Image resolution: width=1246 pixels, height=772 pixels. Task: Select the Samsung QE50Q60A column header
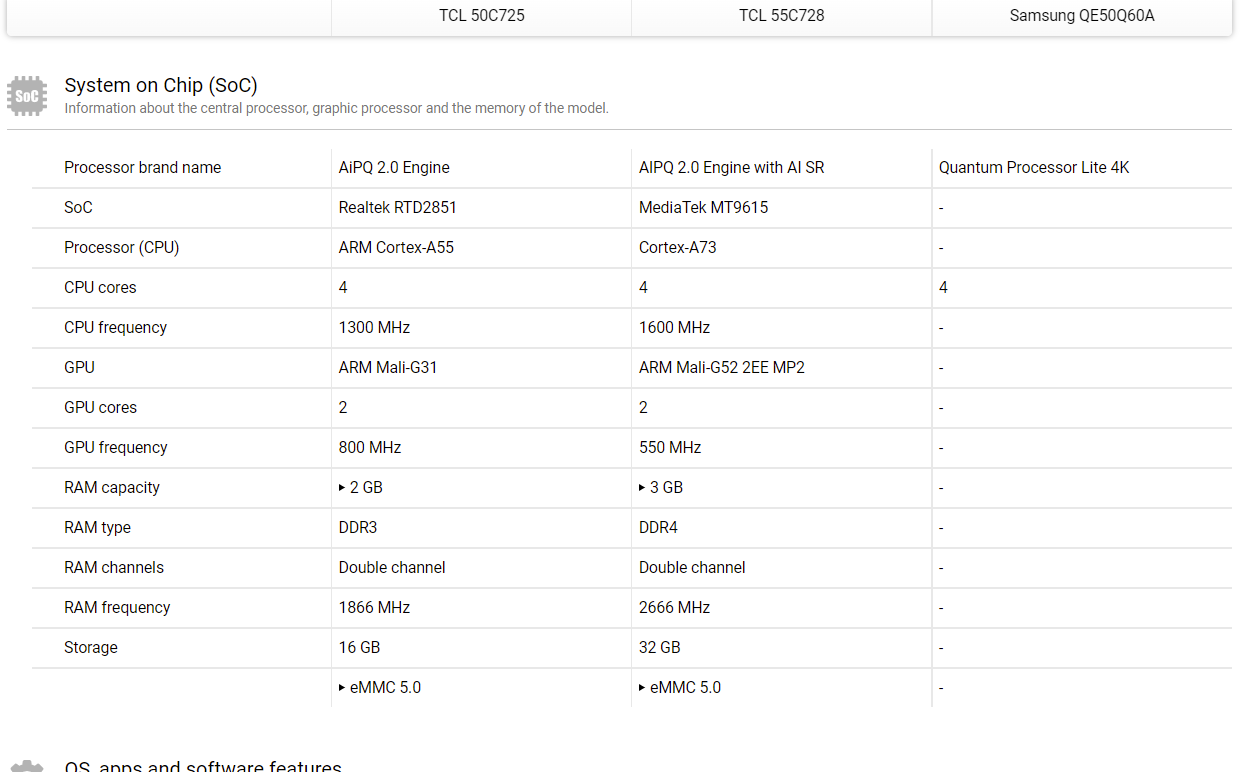1082,16
